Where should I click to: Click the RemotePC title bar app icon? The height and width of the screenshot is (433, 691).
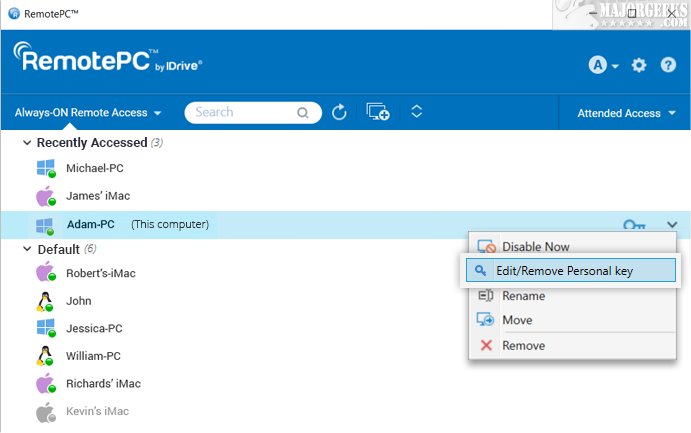(x=14, y=14)
